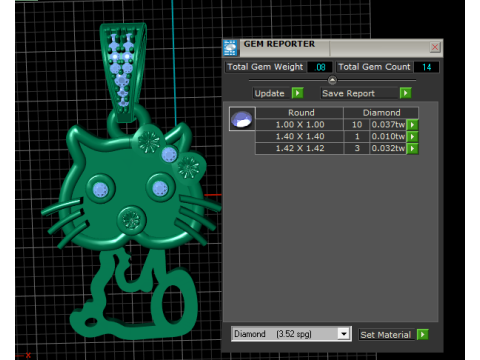480x360 pixels.
Task: Click the Total Gem Count label
Action: [x=374, y=67]
